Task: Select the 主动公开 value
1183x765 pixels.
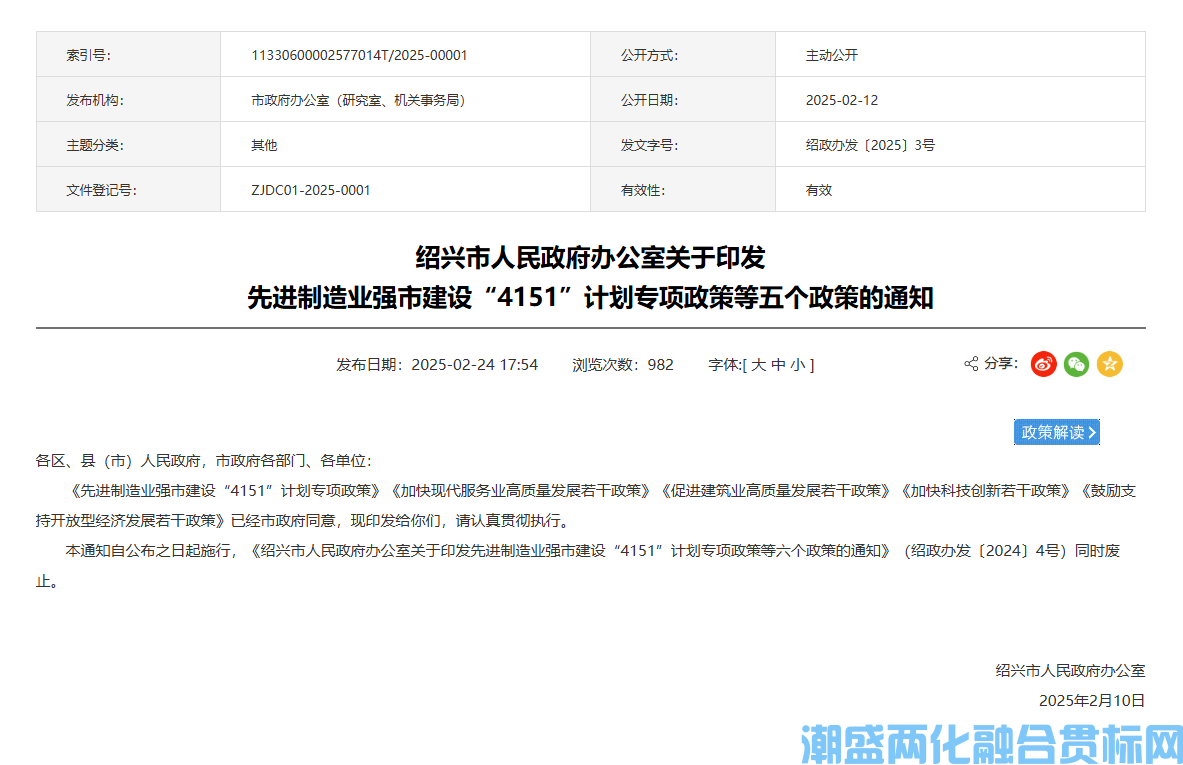Action: click(x=831, y=55)
